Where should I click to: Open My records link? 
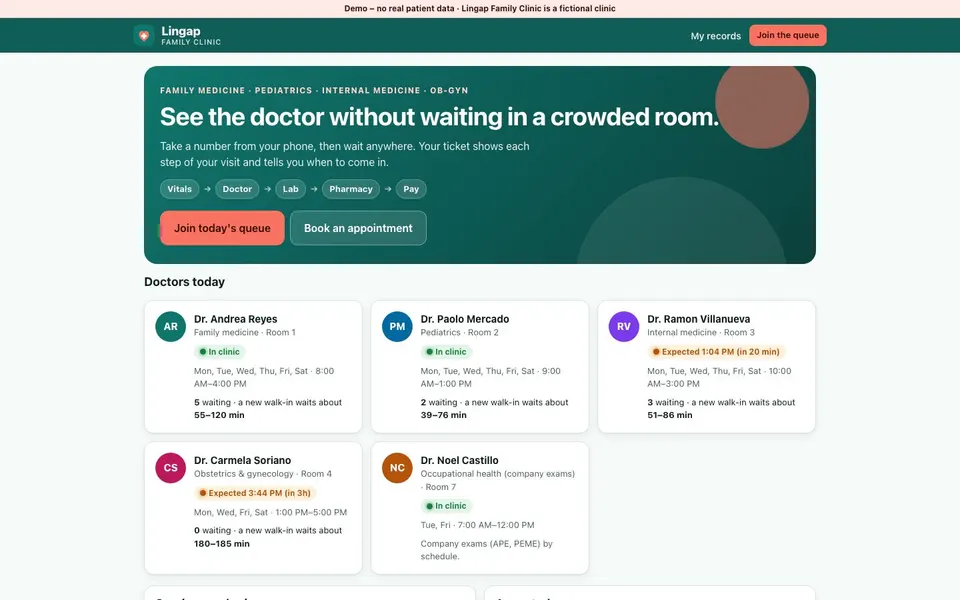click(x=716, y=36)
